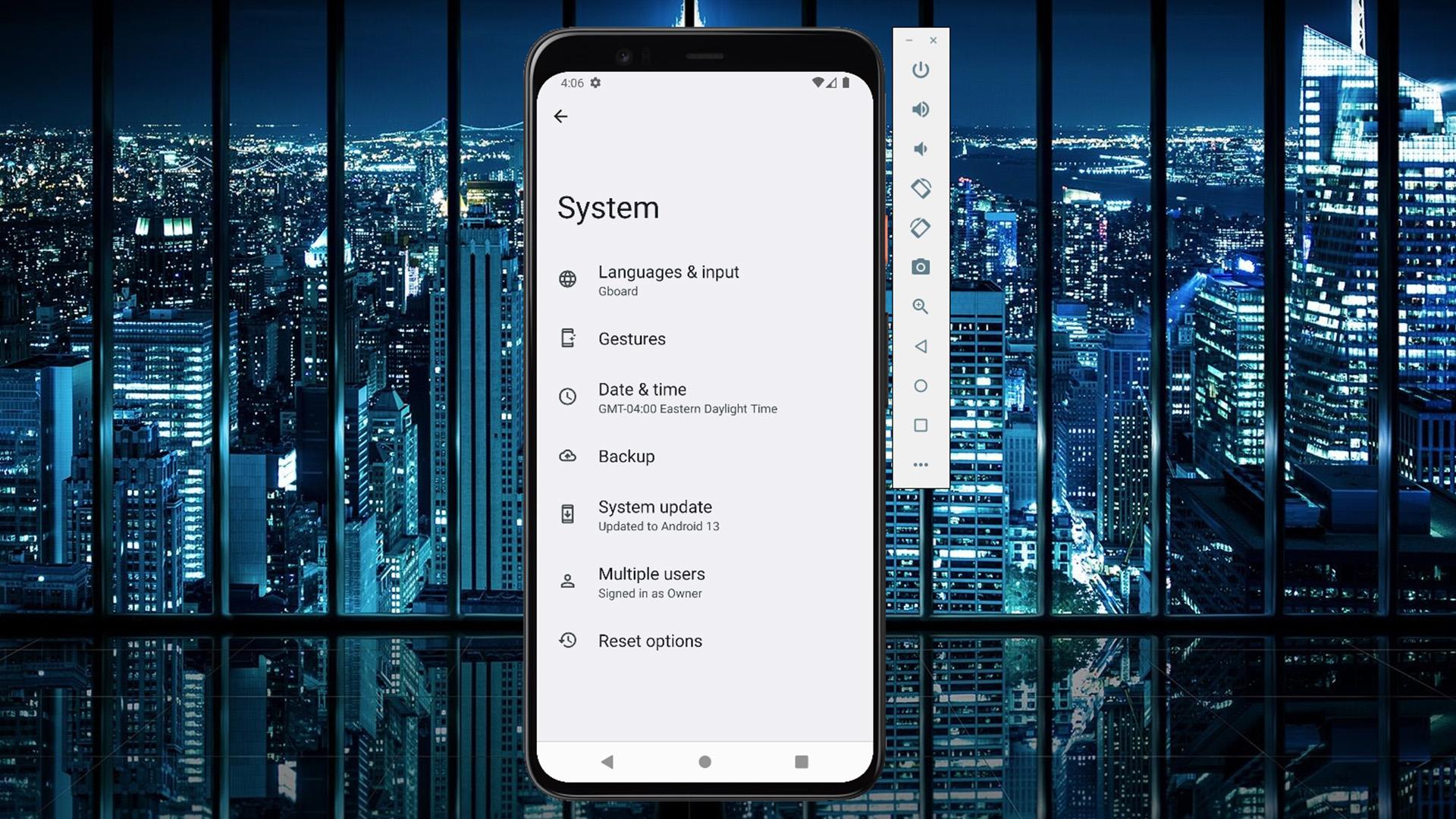This screenshot has width=1456, height=819.
Task: Tap the volume up icon
Action: (920, 109)
